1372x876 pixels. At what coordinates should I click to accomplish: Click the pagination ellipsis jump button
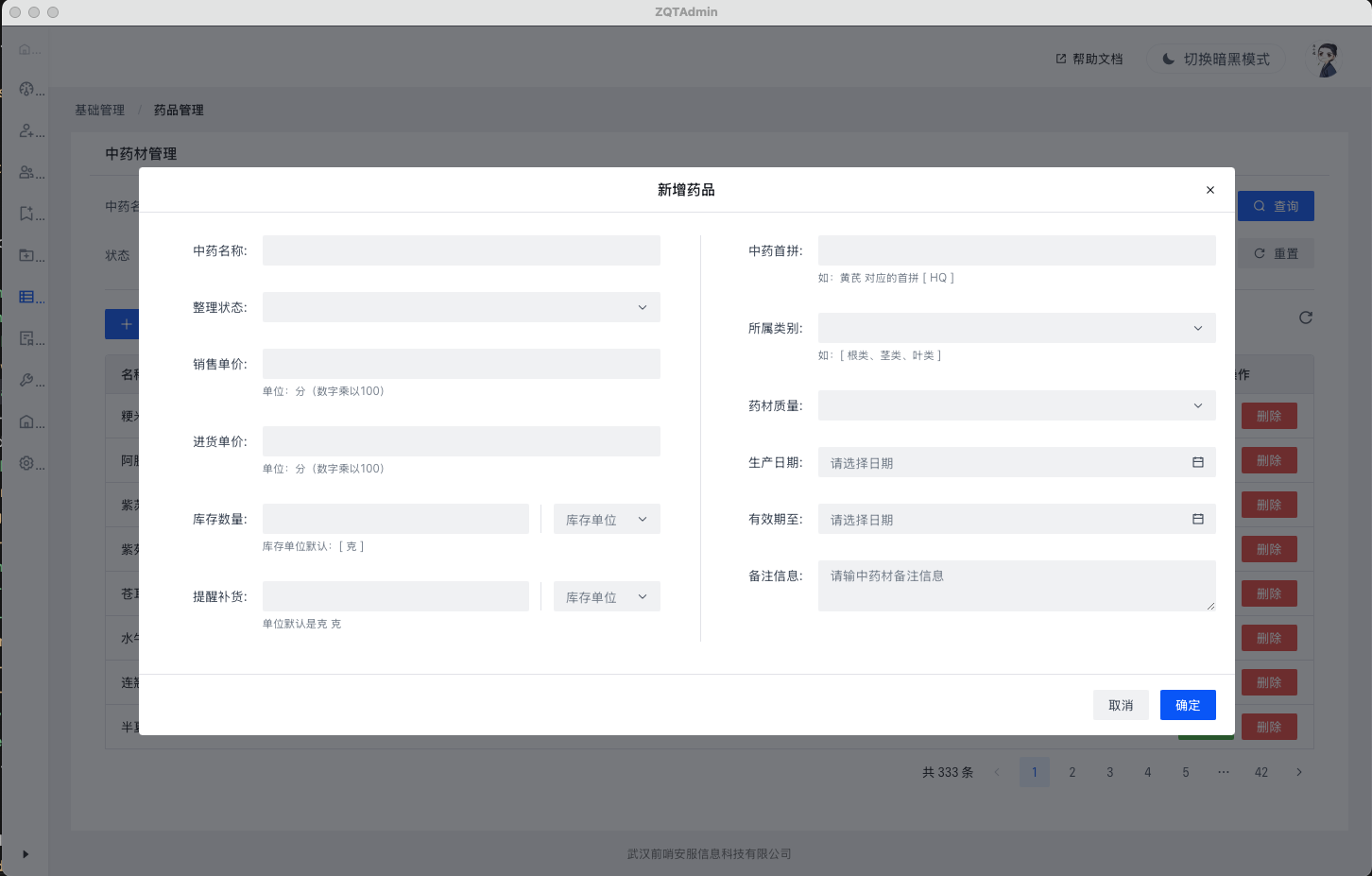click(x=1224, y=772)
